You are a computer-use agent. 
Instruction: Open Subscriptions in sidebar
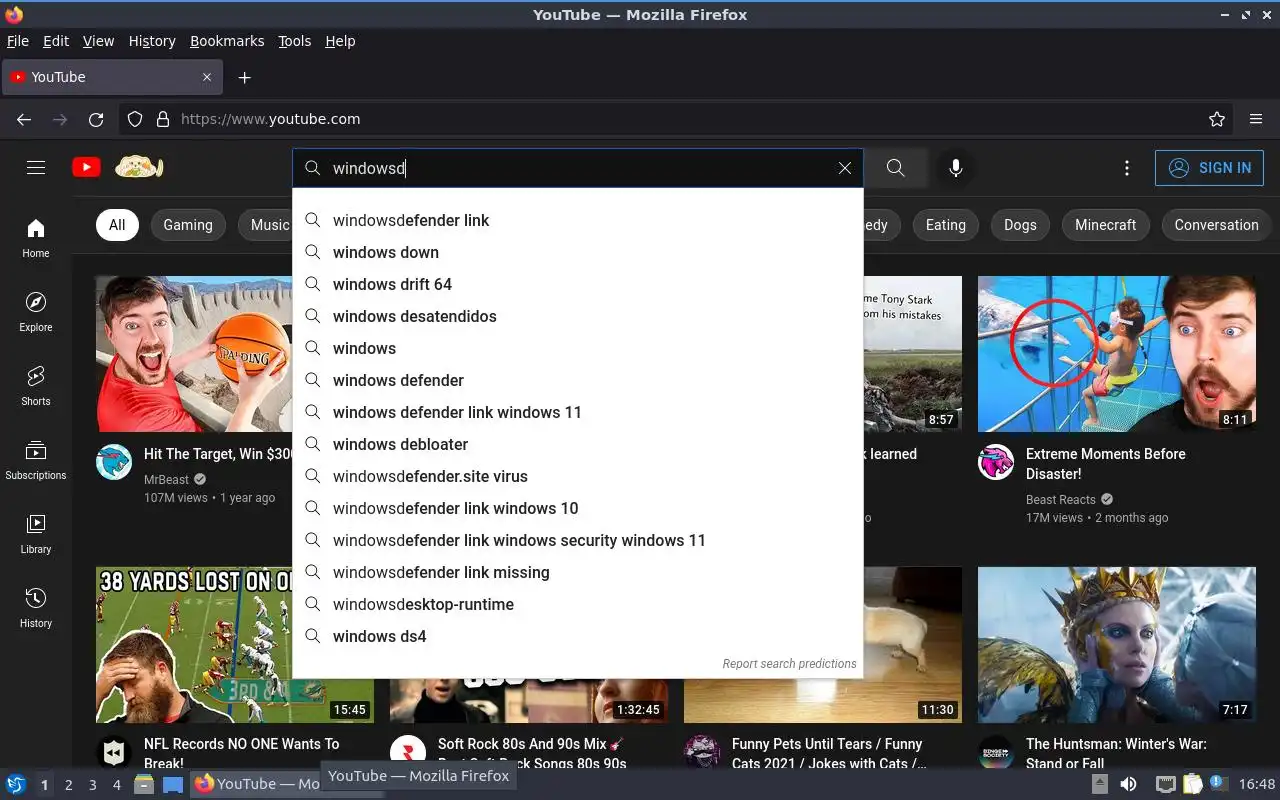point(36,461)
